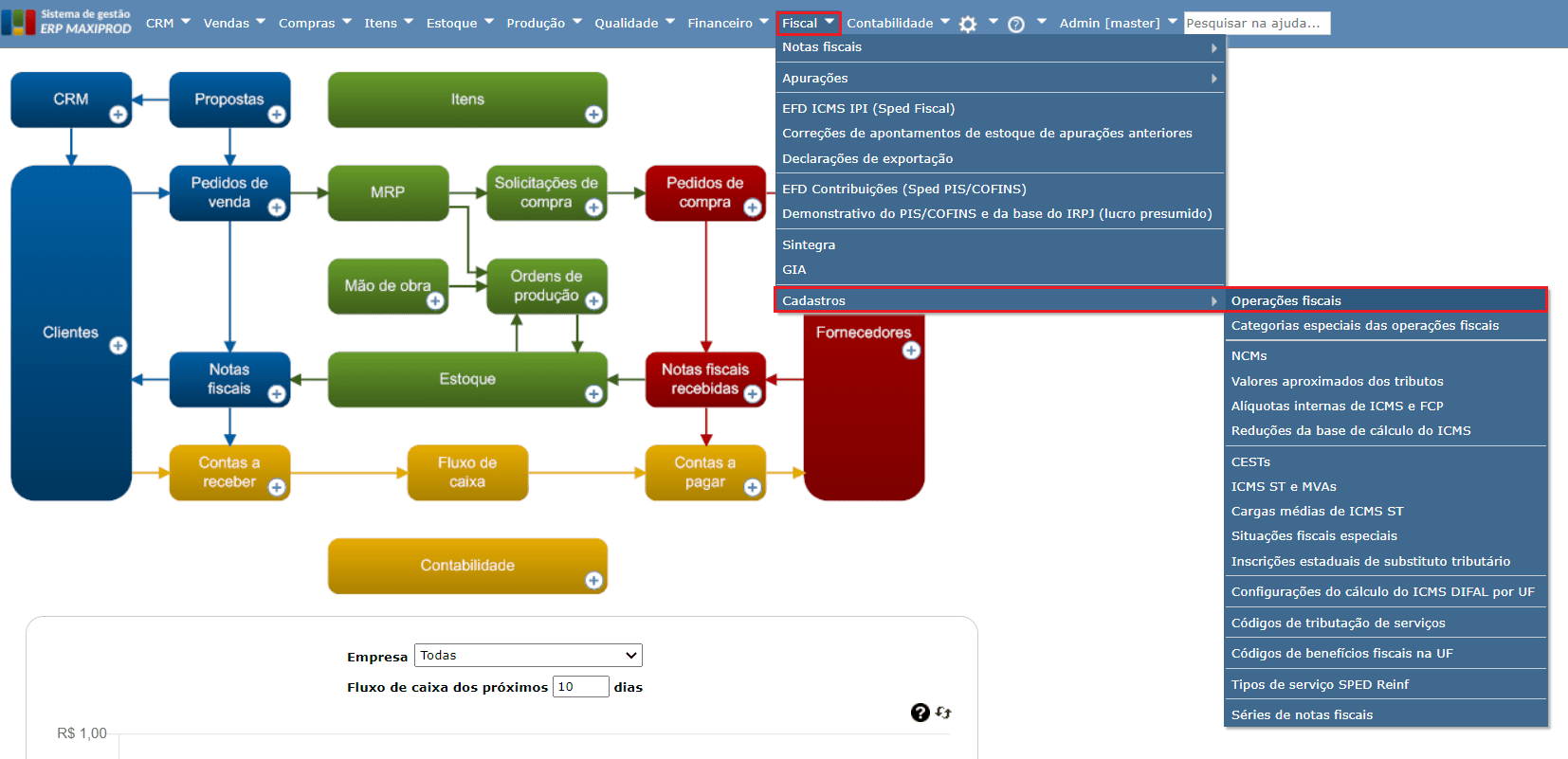Click the plus icon on Contabilidade block
1568x759 pixels.
(x=594, y=581)
